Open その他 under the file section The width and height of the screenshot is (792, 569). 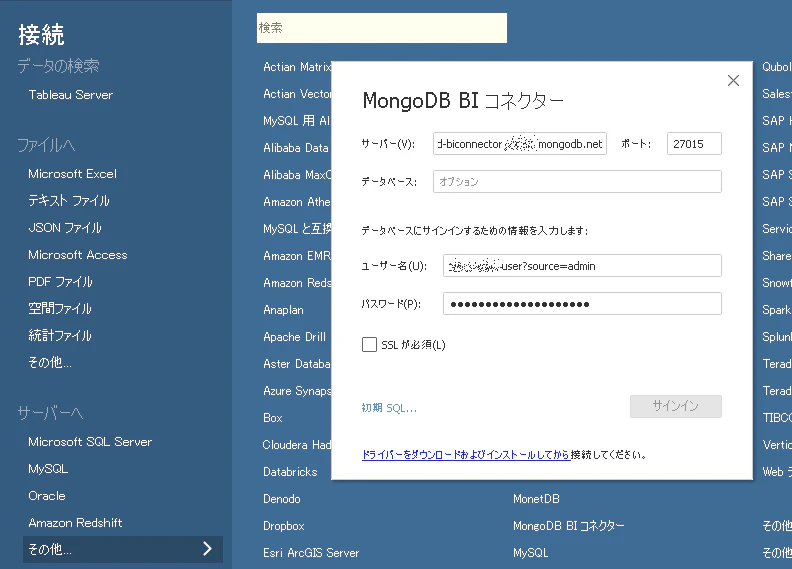coord(50,363)
